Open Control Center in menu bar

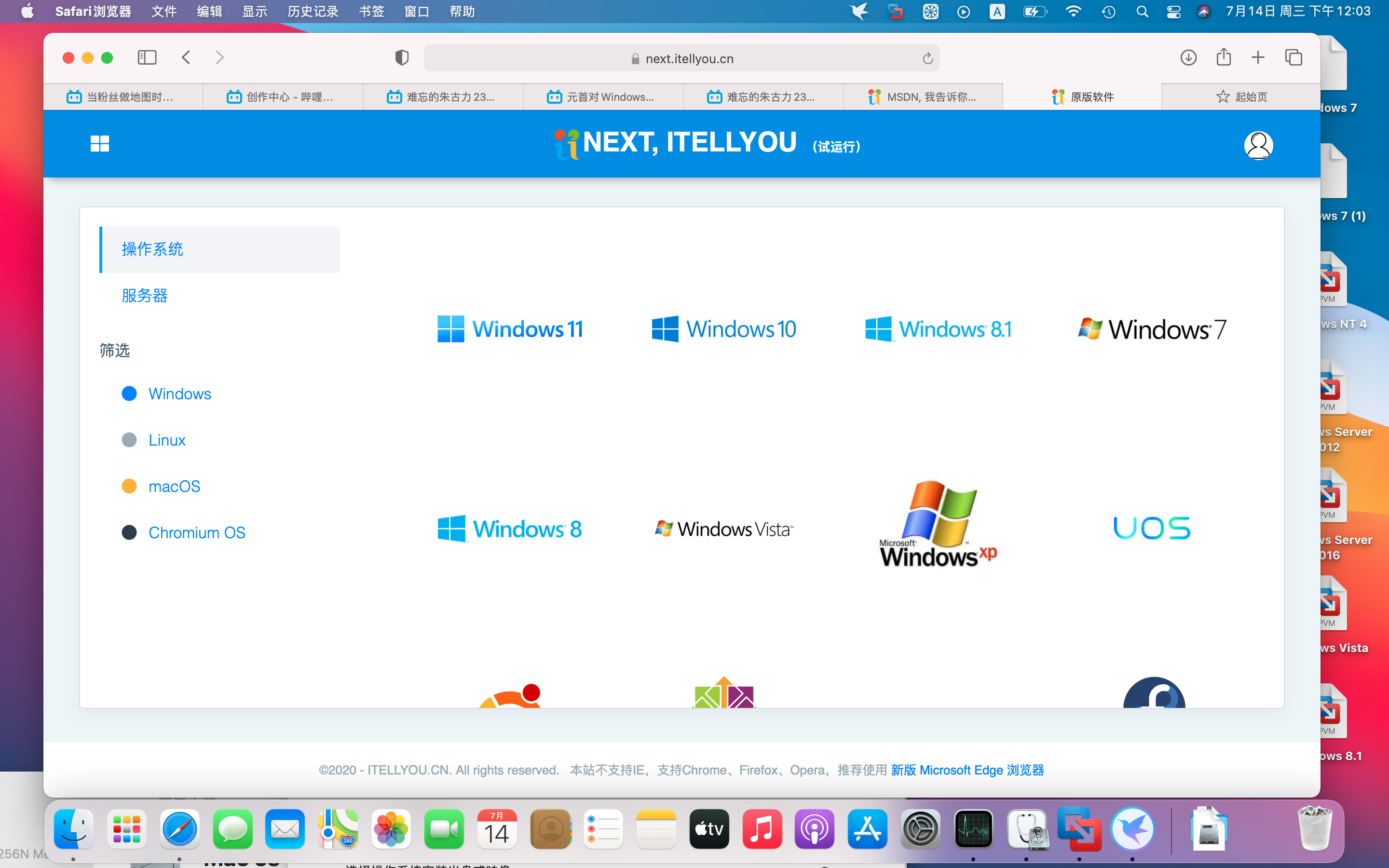pyautogui.click(x=1174, y=12)
